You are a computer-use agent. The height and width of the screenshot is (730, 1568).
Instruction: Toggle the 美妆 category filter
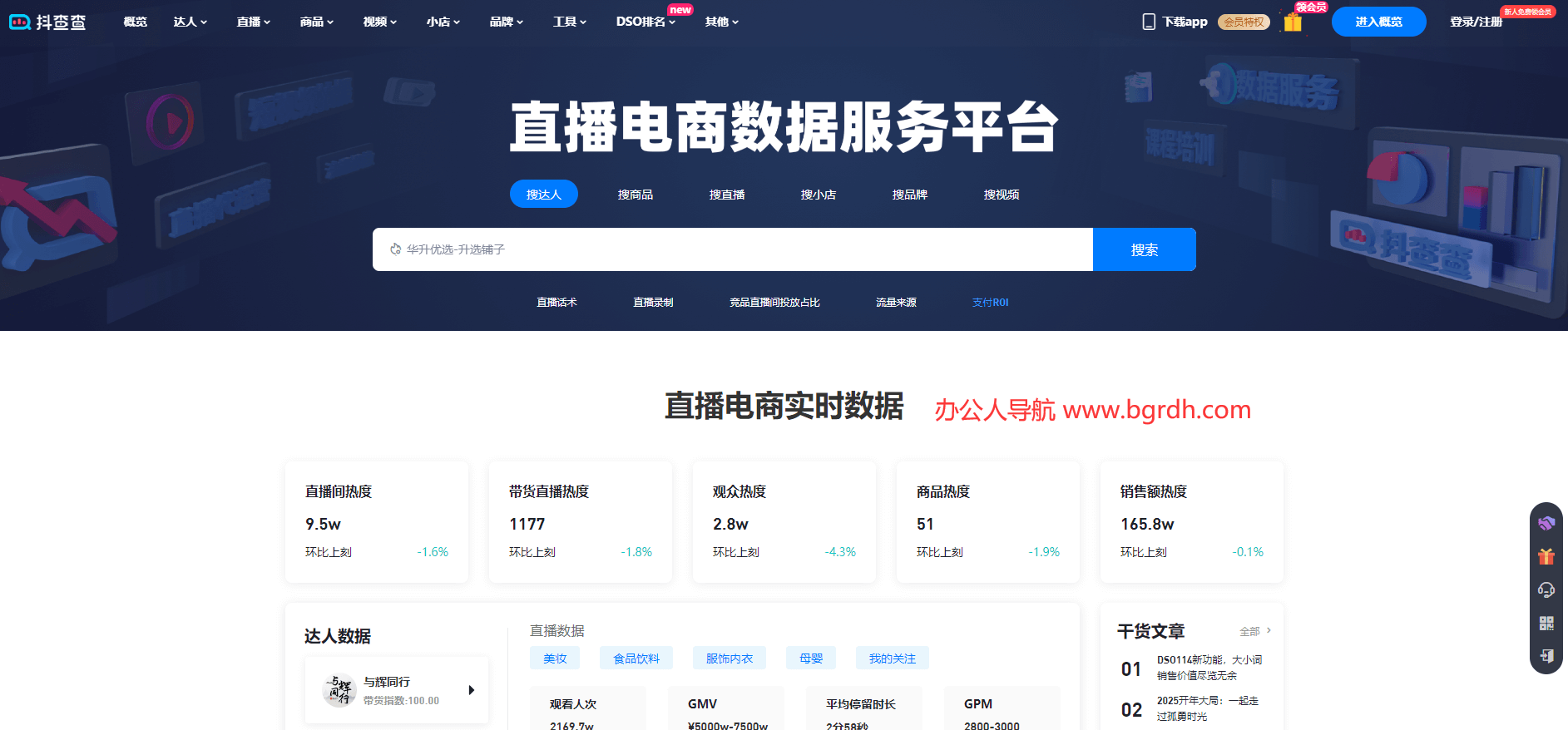click(555, 658)
